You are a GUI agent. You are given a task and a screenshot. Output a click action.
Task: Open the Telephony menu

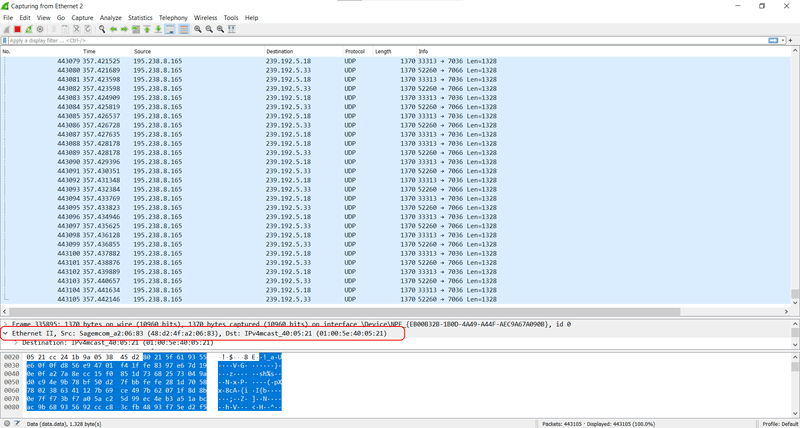coord(173,17)
